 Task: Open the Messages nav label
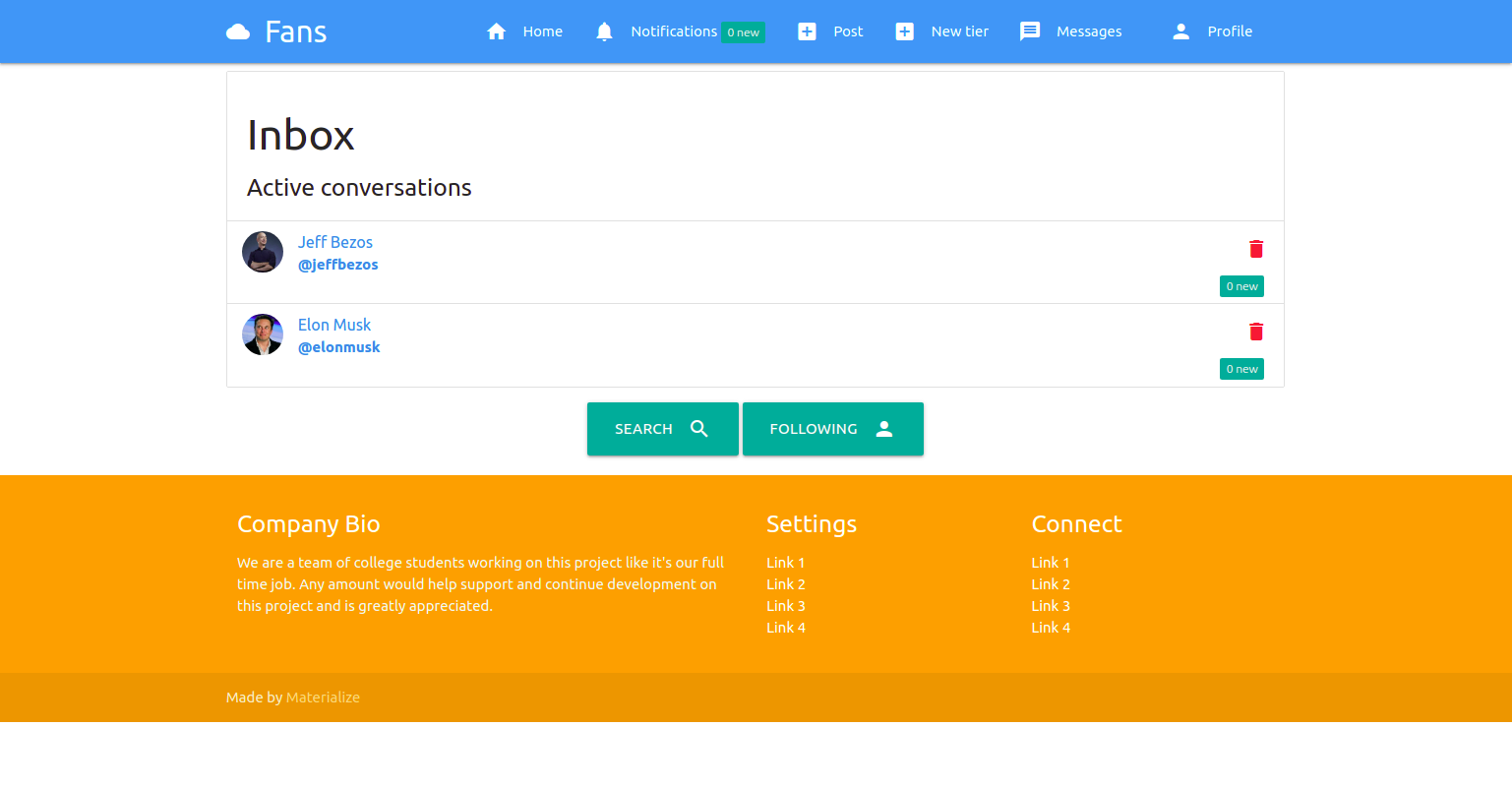tap(1089, 31)
